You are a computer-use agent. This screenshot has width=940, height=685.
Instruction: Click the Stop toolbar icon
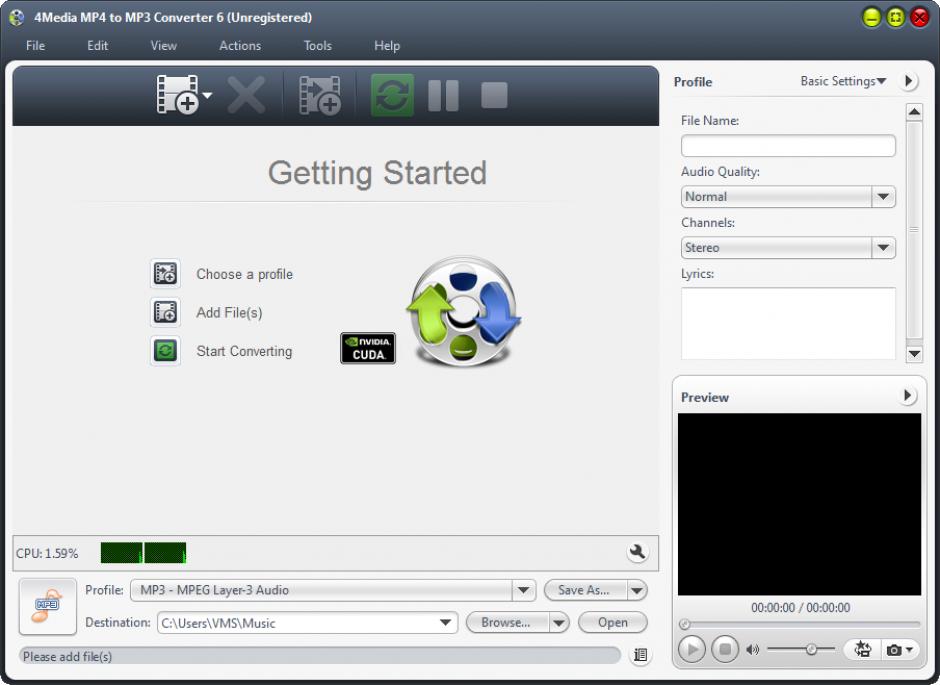pyautogui.click(x=495, y=95)
